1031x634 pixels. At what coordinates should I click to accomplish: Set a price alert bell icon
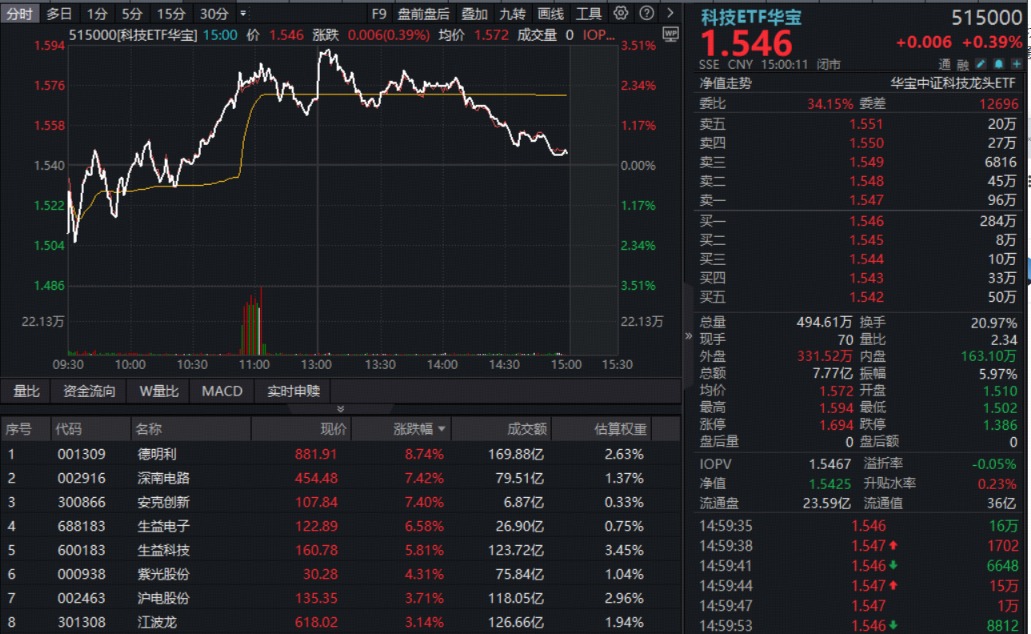pyautogui.click(x=998, y=64)
